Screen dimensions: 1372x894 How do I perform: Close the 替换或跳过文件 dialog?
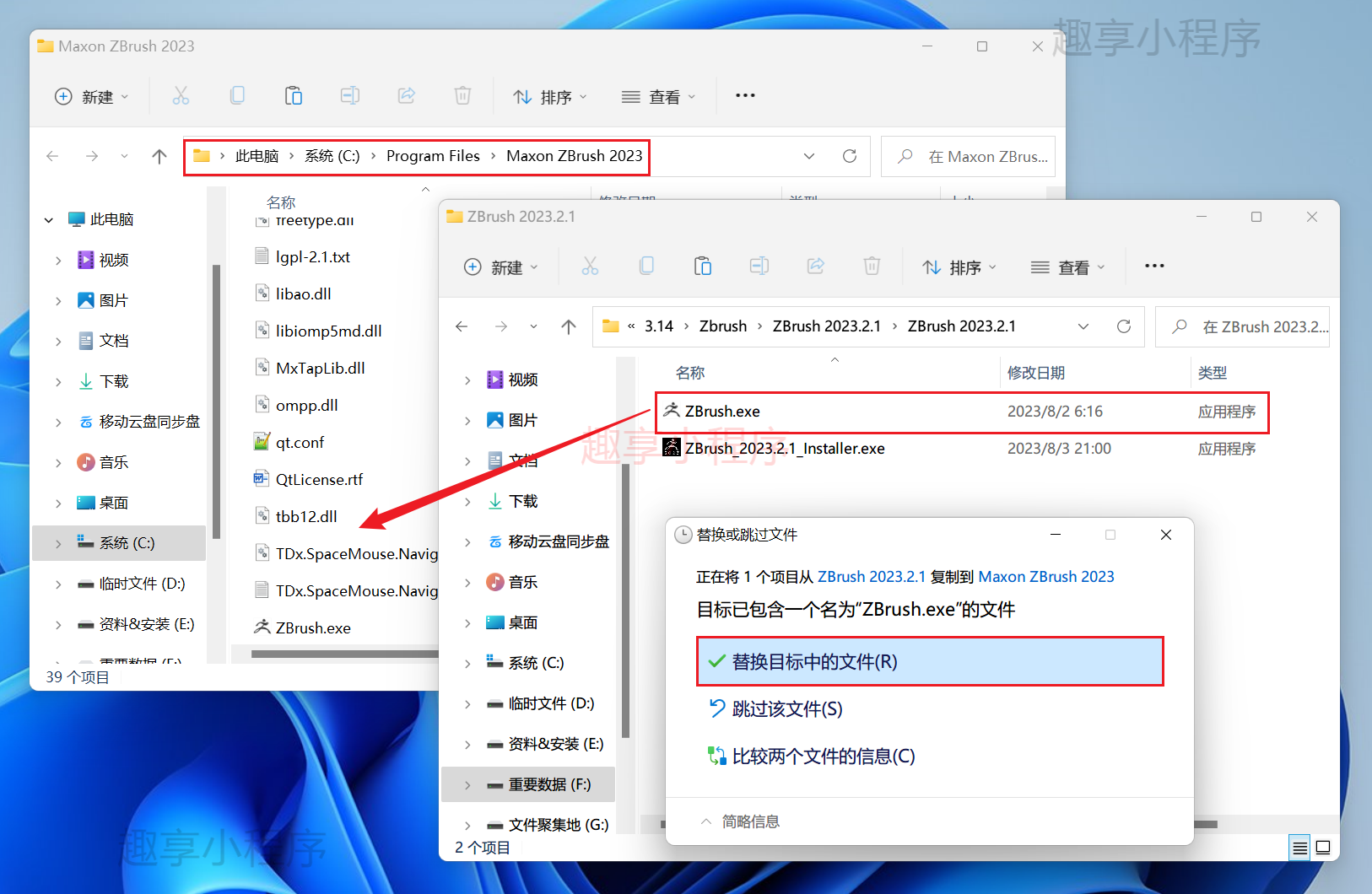coord(1166,535)
